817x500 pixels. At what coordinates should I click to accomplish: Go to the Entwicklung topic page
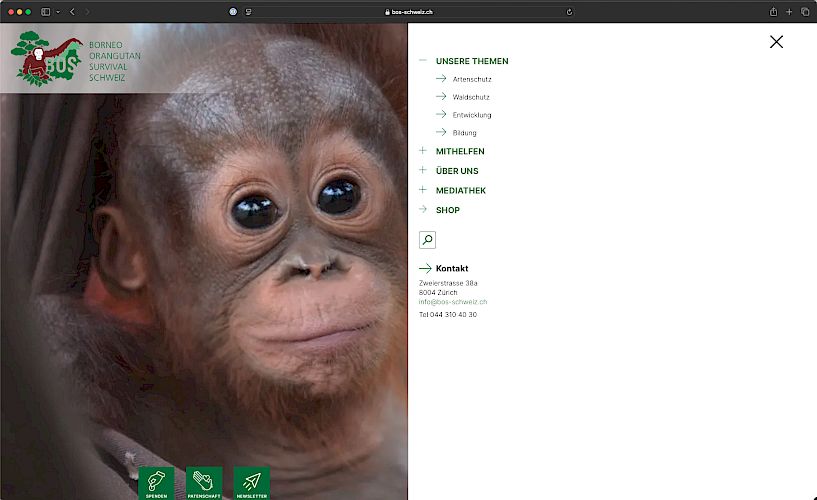471,115
